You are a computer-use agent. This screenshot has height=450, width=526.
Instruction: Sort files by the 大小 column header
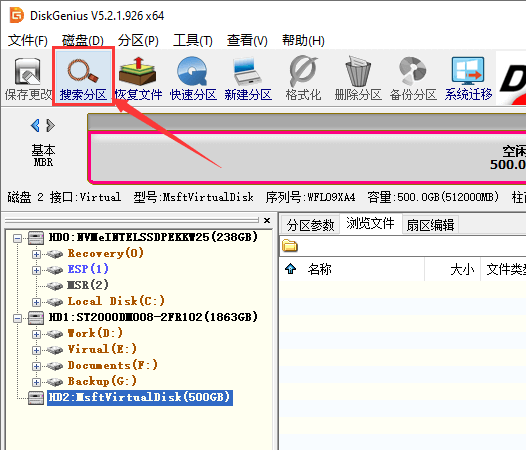click(x=453, y=269)
